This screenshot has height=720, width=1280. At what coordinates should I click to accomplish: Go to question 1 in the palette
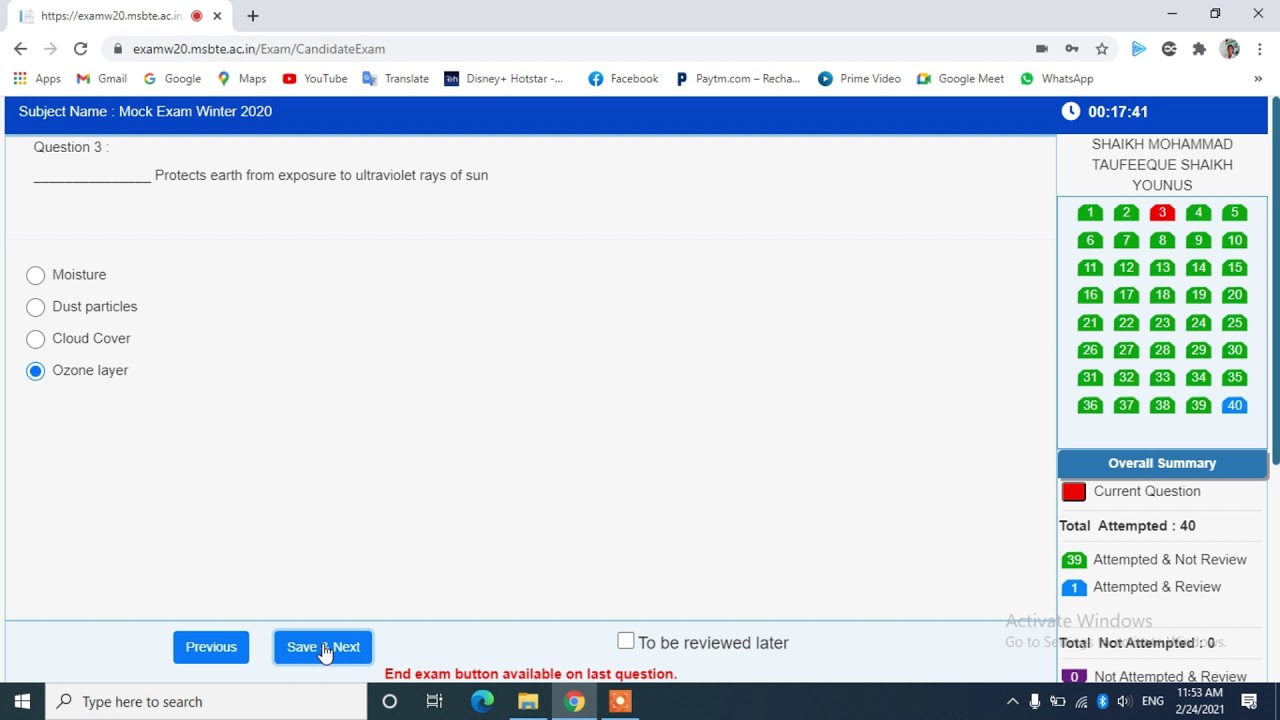click(1090, 213)
